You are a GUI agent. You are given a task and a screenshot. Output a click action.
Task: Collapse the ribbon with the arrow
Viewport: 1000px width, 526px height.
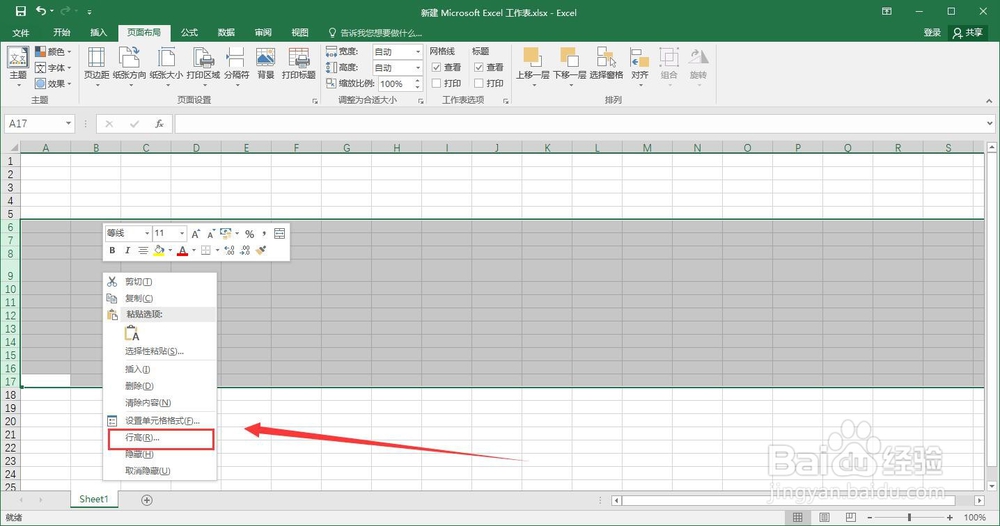(989, 101)
